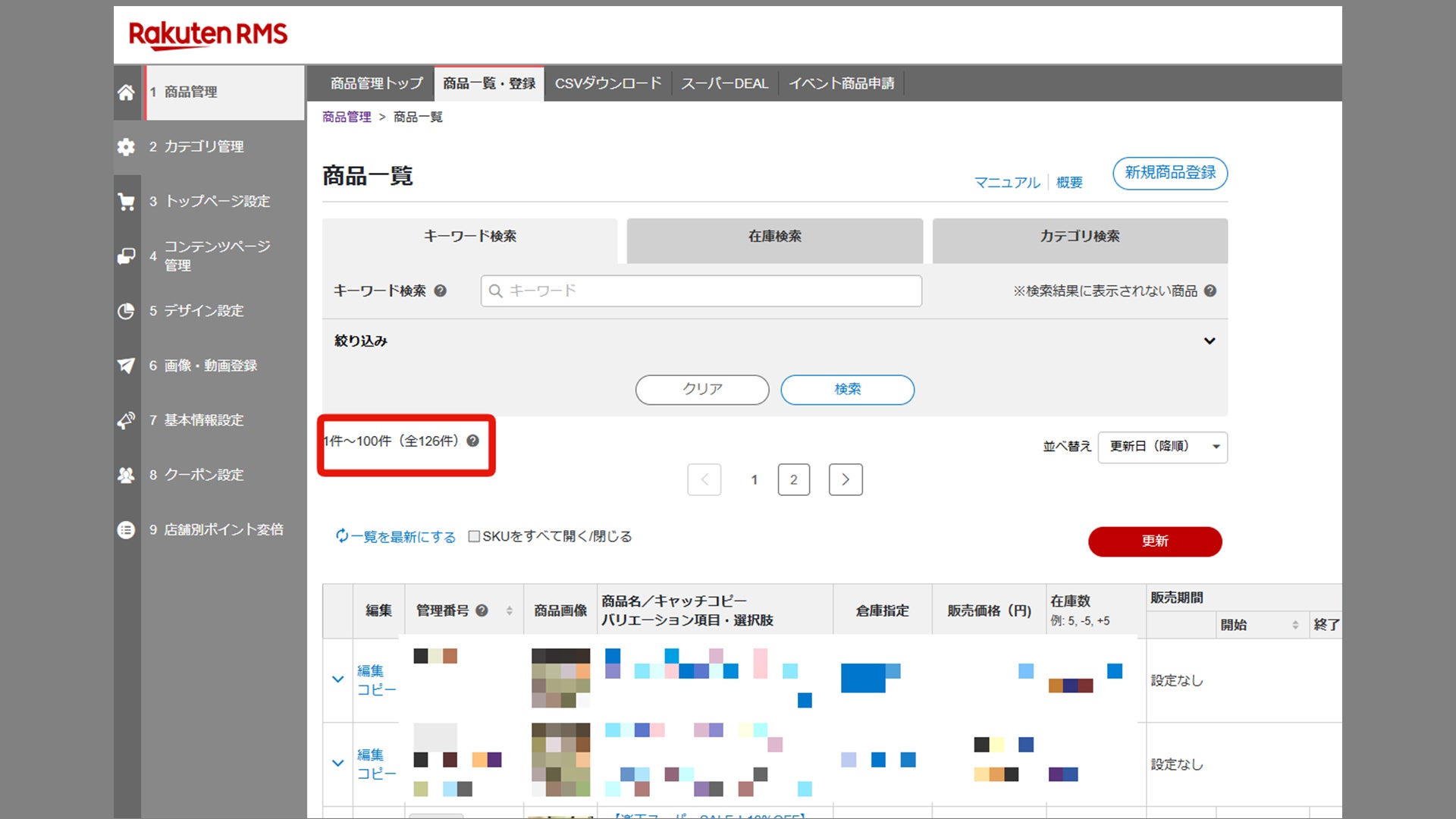The image size is (1456, 819).
Task: Open the CSVダウンロード tab
Action: coord(608,83)
